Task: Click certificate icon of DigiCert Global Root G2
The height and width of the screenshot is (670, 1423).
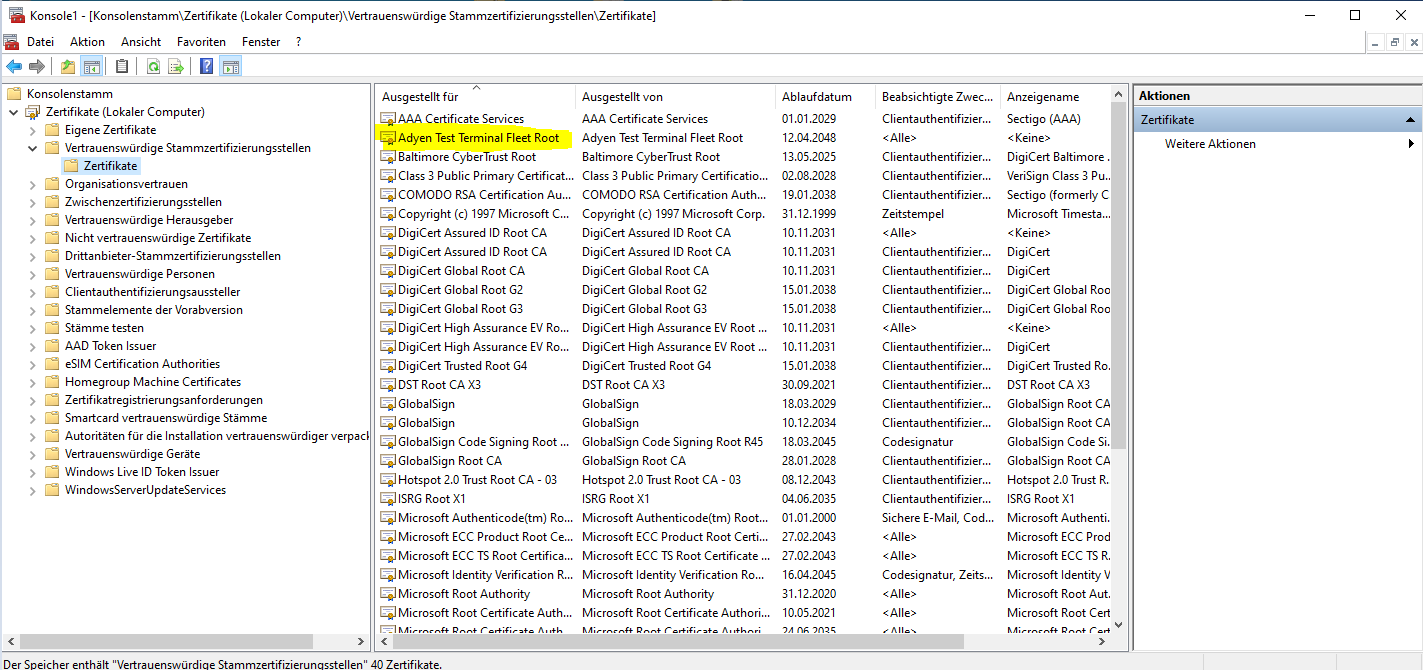Action: (388, 290)
